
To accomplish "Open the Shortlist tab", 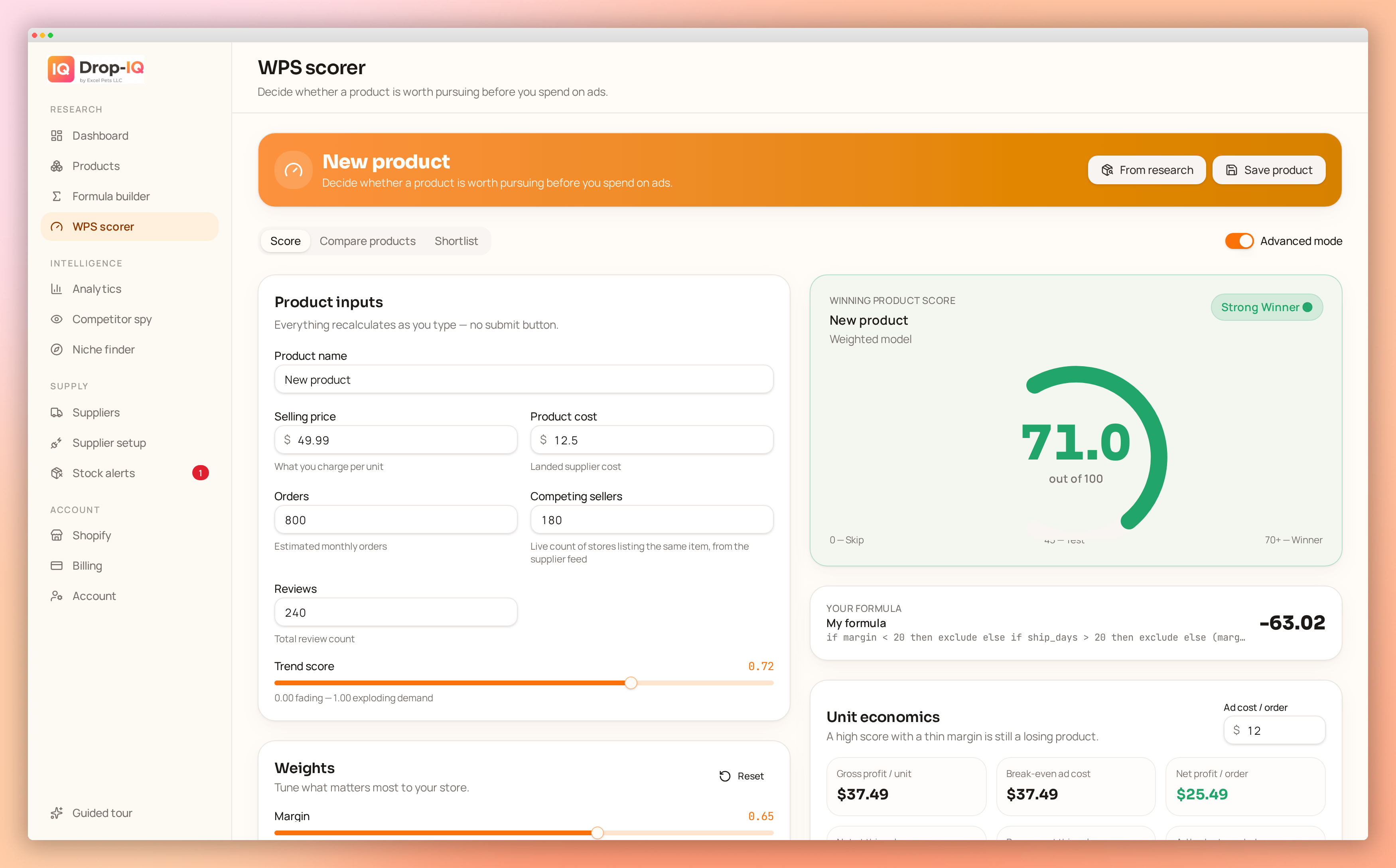I will 456,241.
